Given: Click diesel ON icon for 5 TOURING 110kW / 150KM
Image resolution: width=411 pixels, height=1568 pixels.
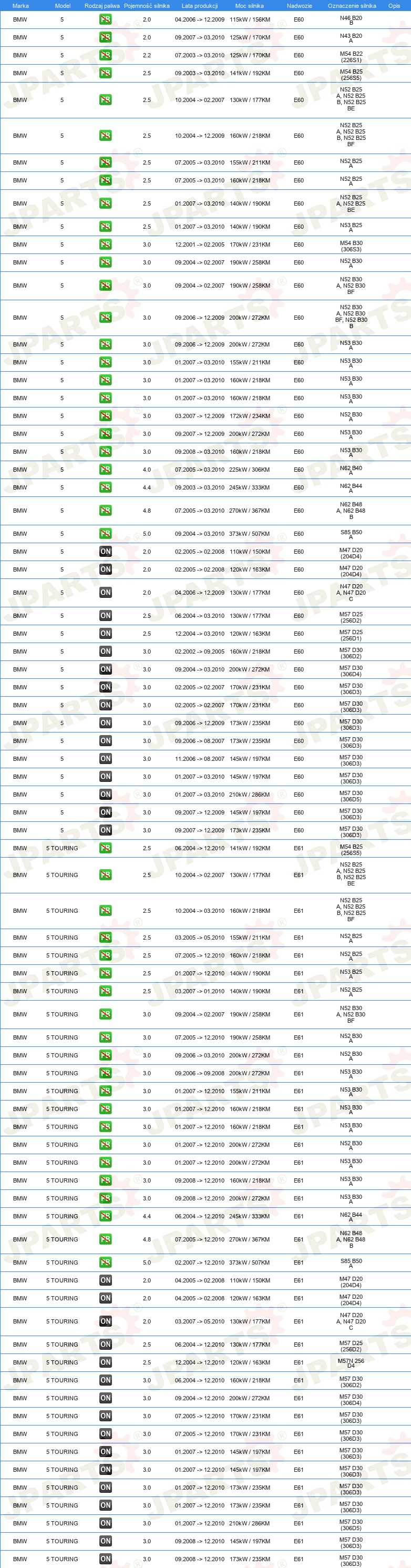Looking at the screenshot, I should coord(105,1280).
